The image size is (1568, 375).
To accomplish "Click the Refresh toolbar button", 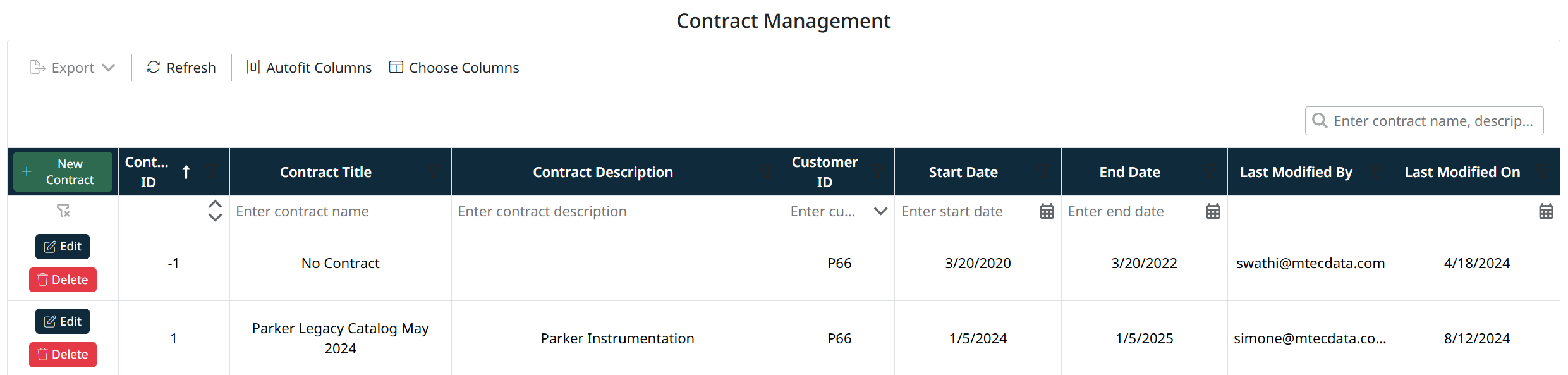I will click(x=181, y=68).
